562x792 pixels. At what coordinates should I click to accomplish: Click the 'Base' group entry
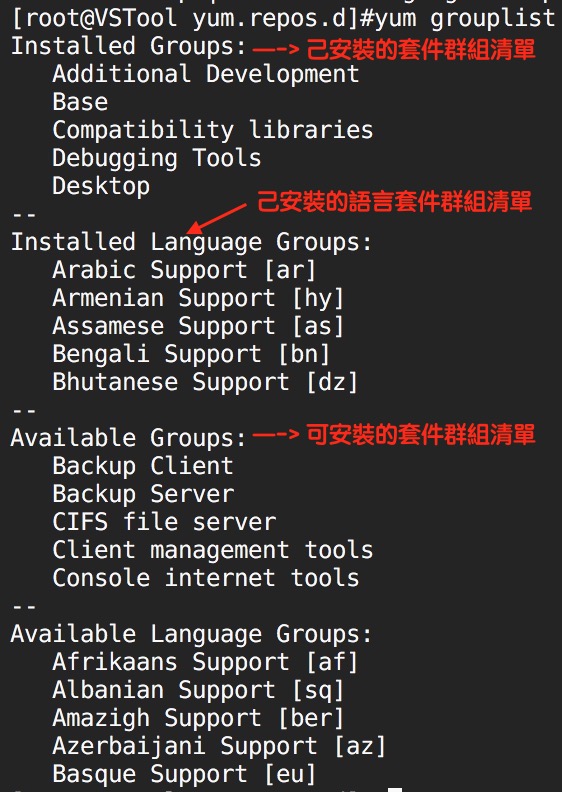tap(80, 102)
